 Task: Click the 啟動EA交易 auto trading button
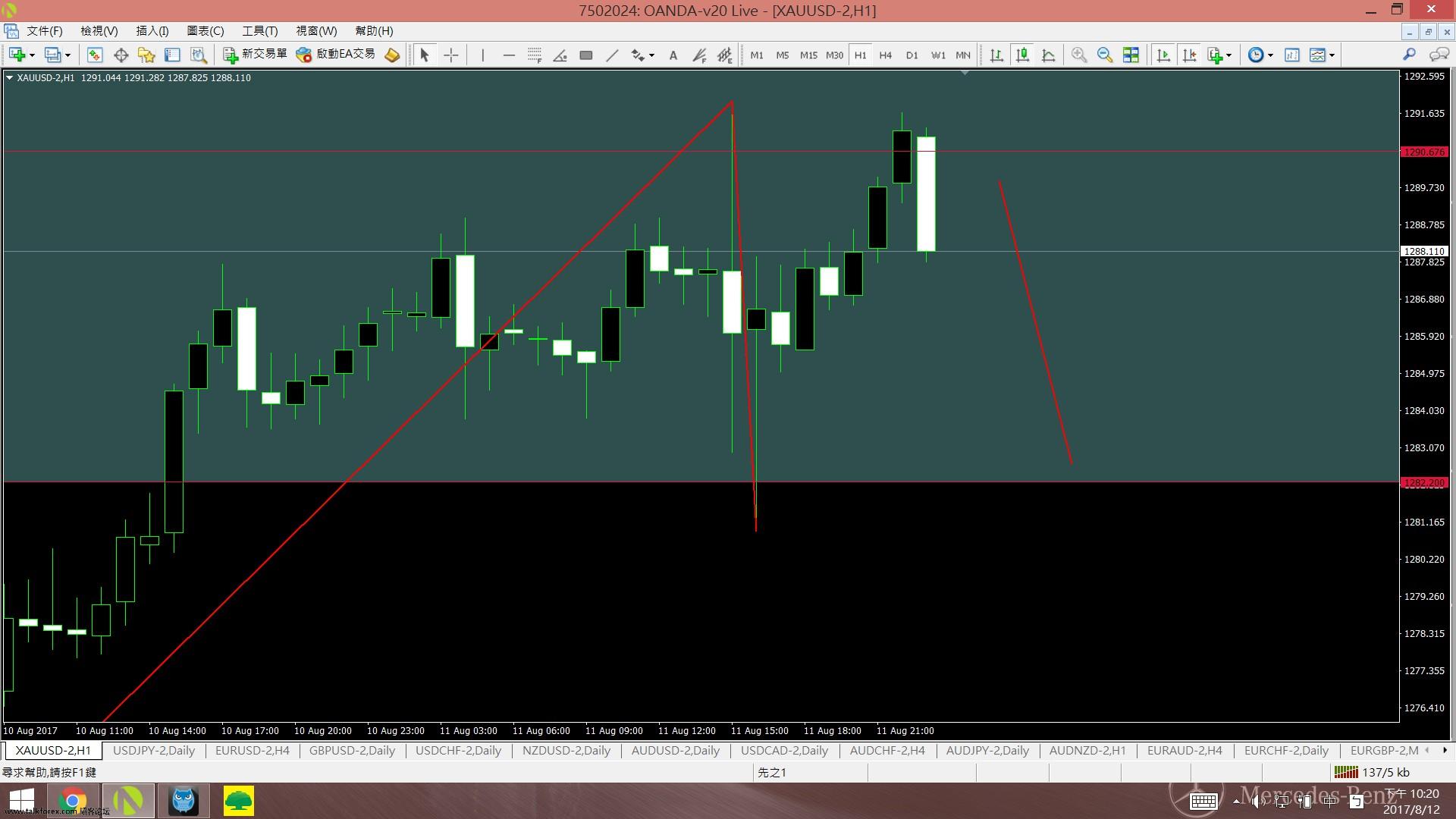[x=336, y=55]
